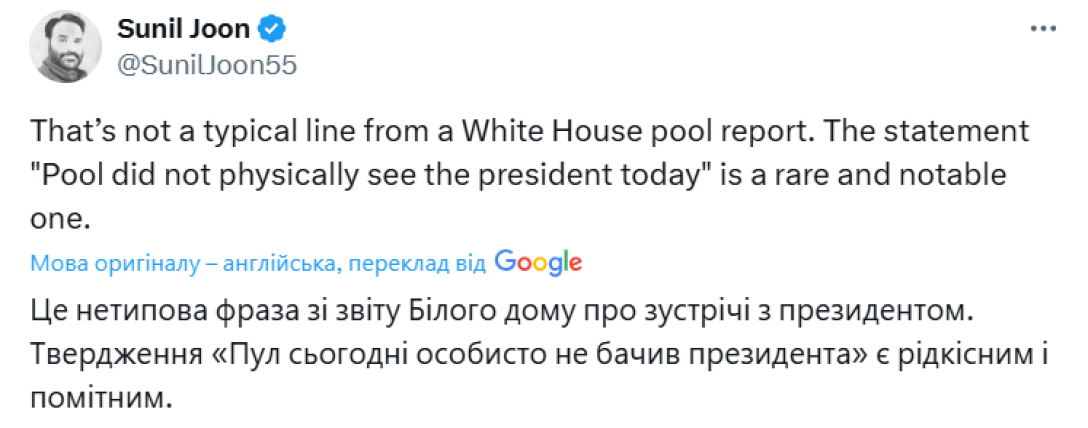This screenshot has height=428, width=1088.
Task: Click the @SunilJoon55 handle
Action: [x=207, y=65]
